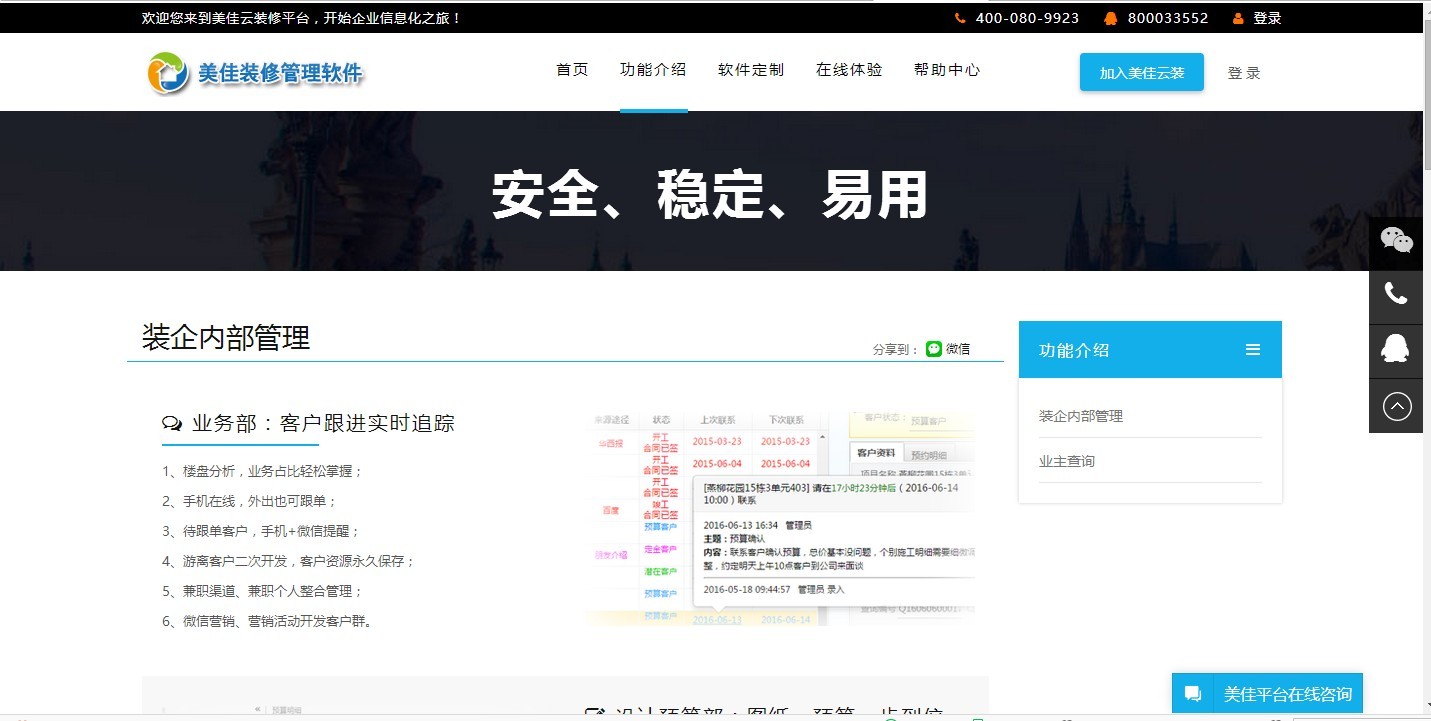
Task: Open the WeChat chat floating sidebar icon
Action: (1396, 240)
